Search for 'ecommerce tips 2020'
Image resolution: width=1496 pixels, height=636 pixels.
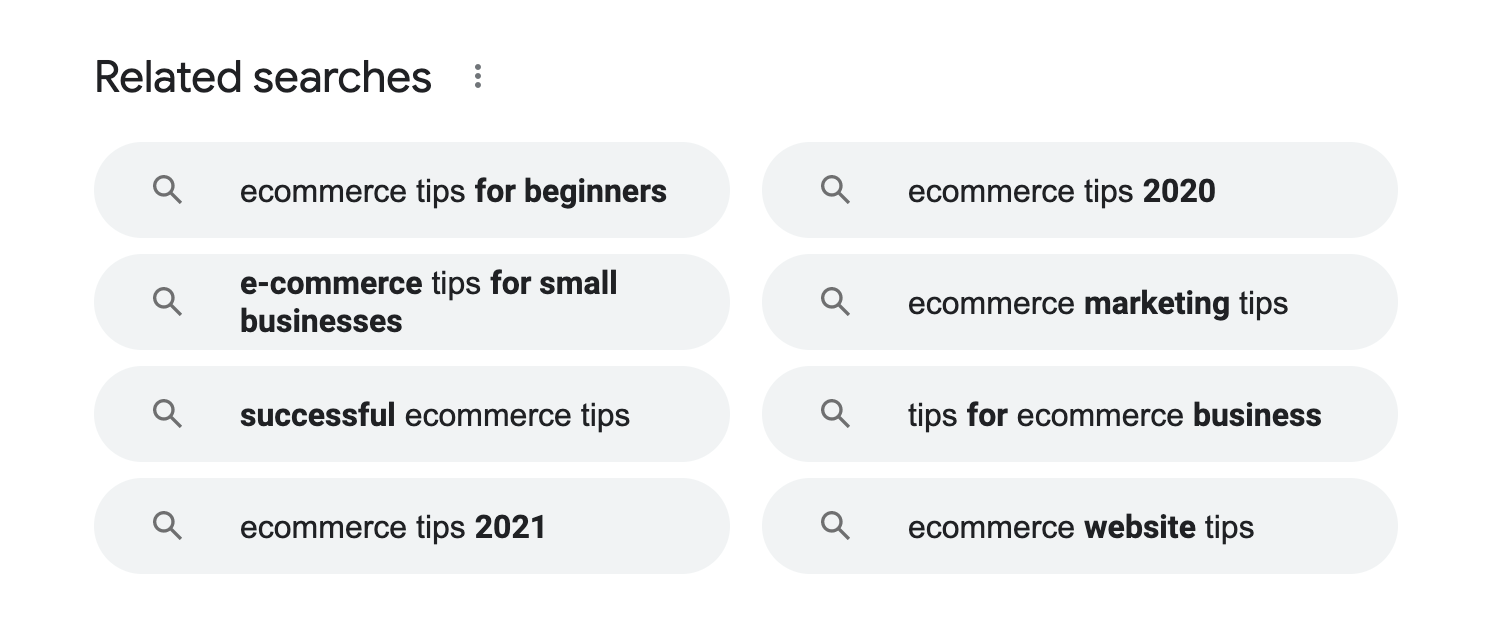[1061, 190]
